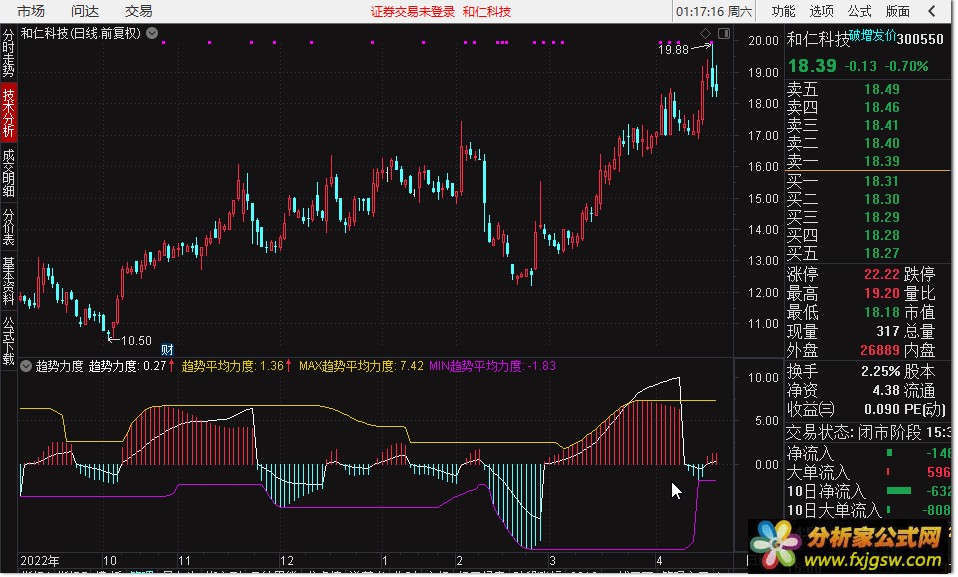958x577 pixels.
Task: Click 和仁科技 in the red title text
Action: pos(486,12)
